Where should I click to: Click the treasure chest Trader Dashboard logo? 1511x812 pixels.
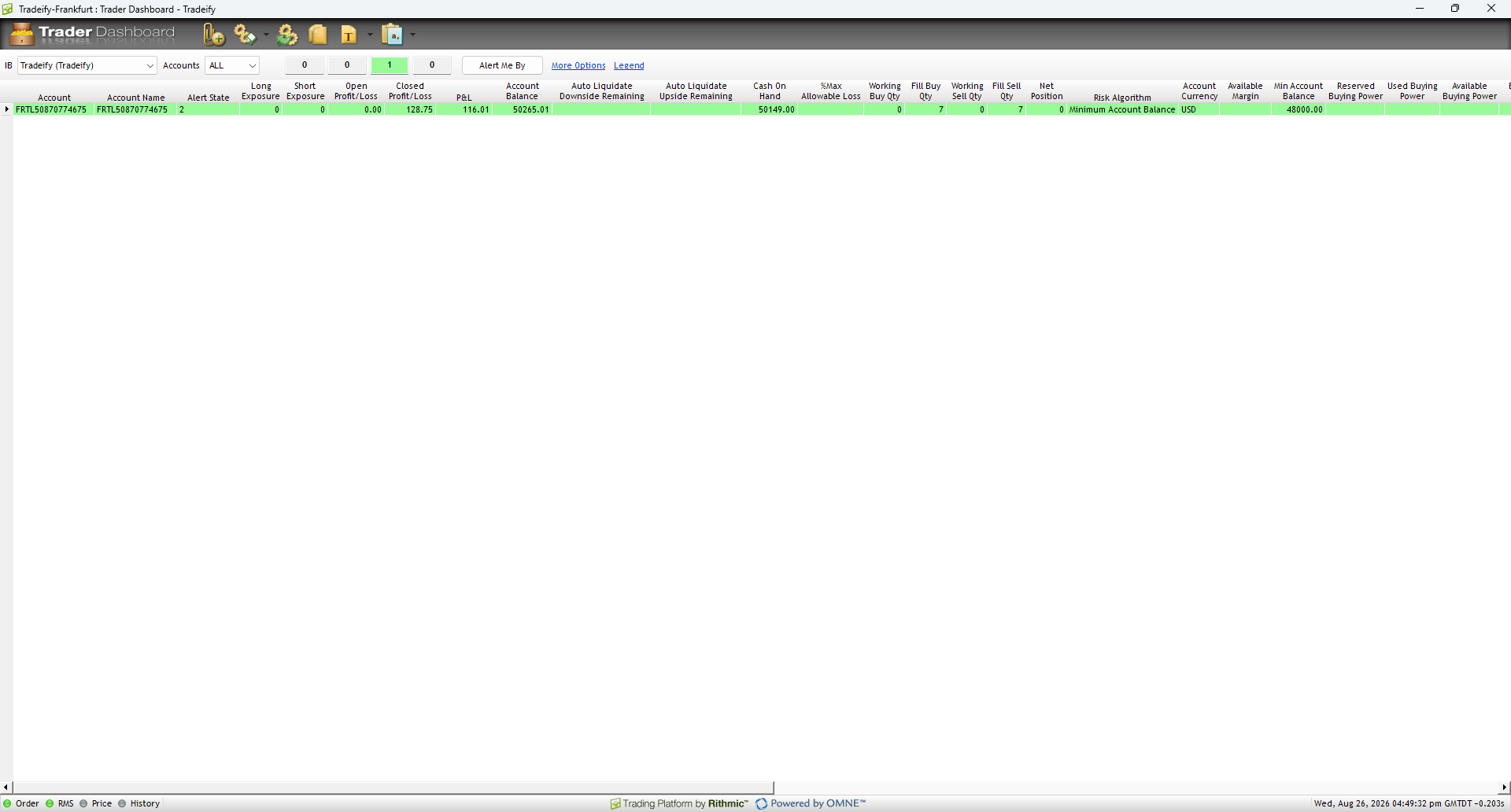[22, 34]
